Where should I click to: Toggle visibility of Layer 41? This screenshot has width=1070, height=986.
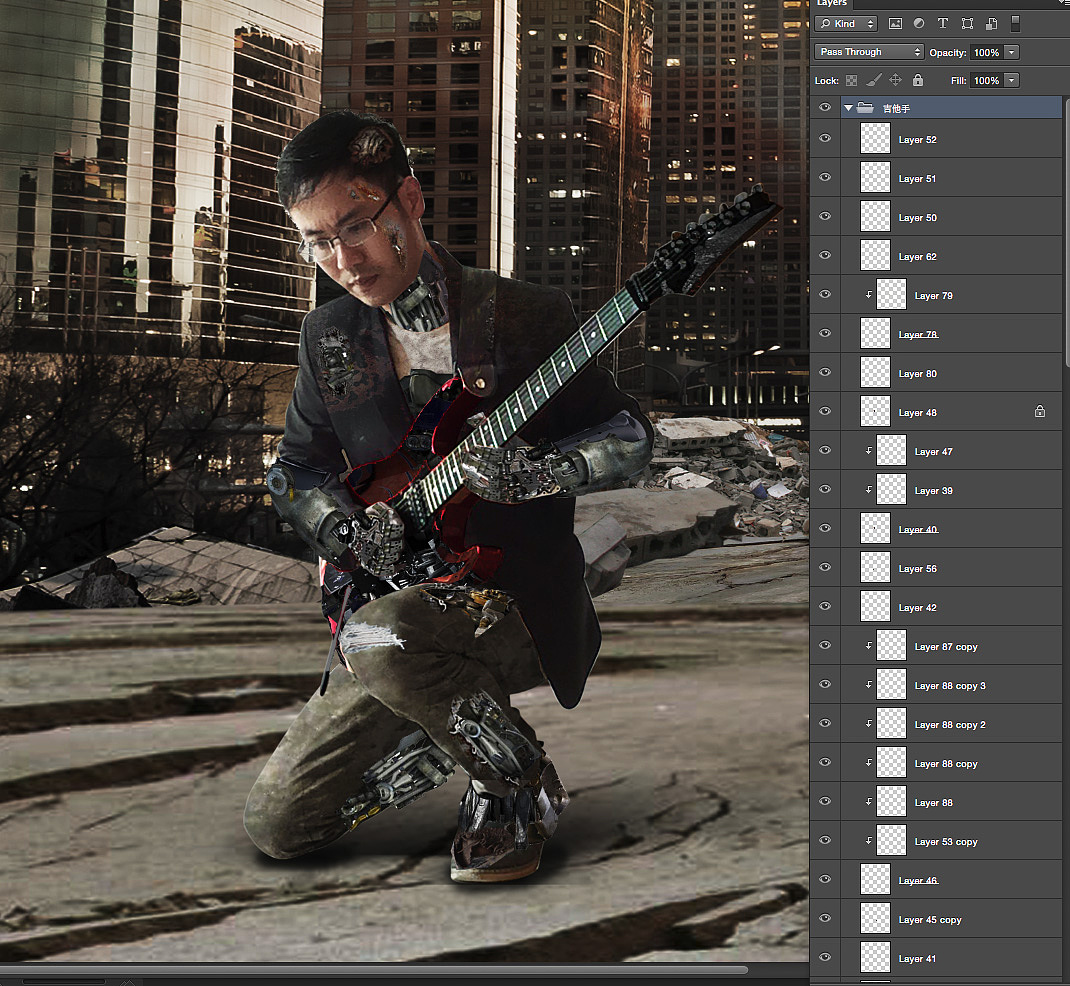pos(825,957)
